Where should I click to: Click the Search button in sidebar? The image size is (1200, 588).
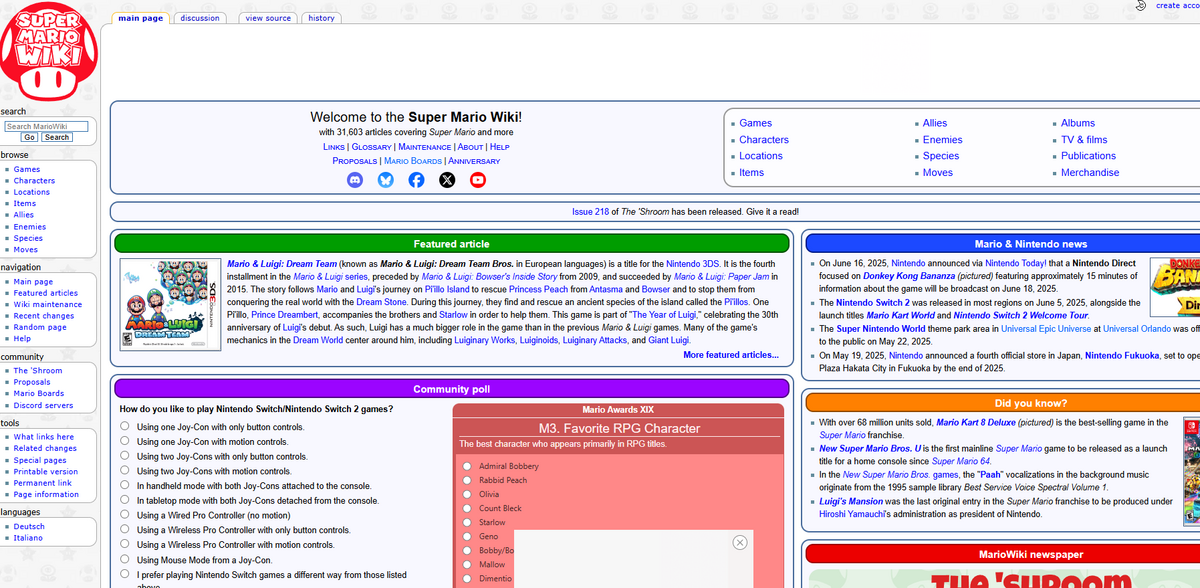[57, 137]
